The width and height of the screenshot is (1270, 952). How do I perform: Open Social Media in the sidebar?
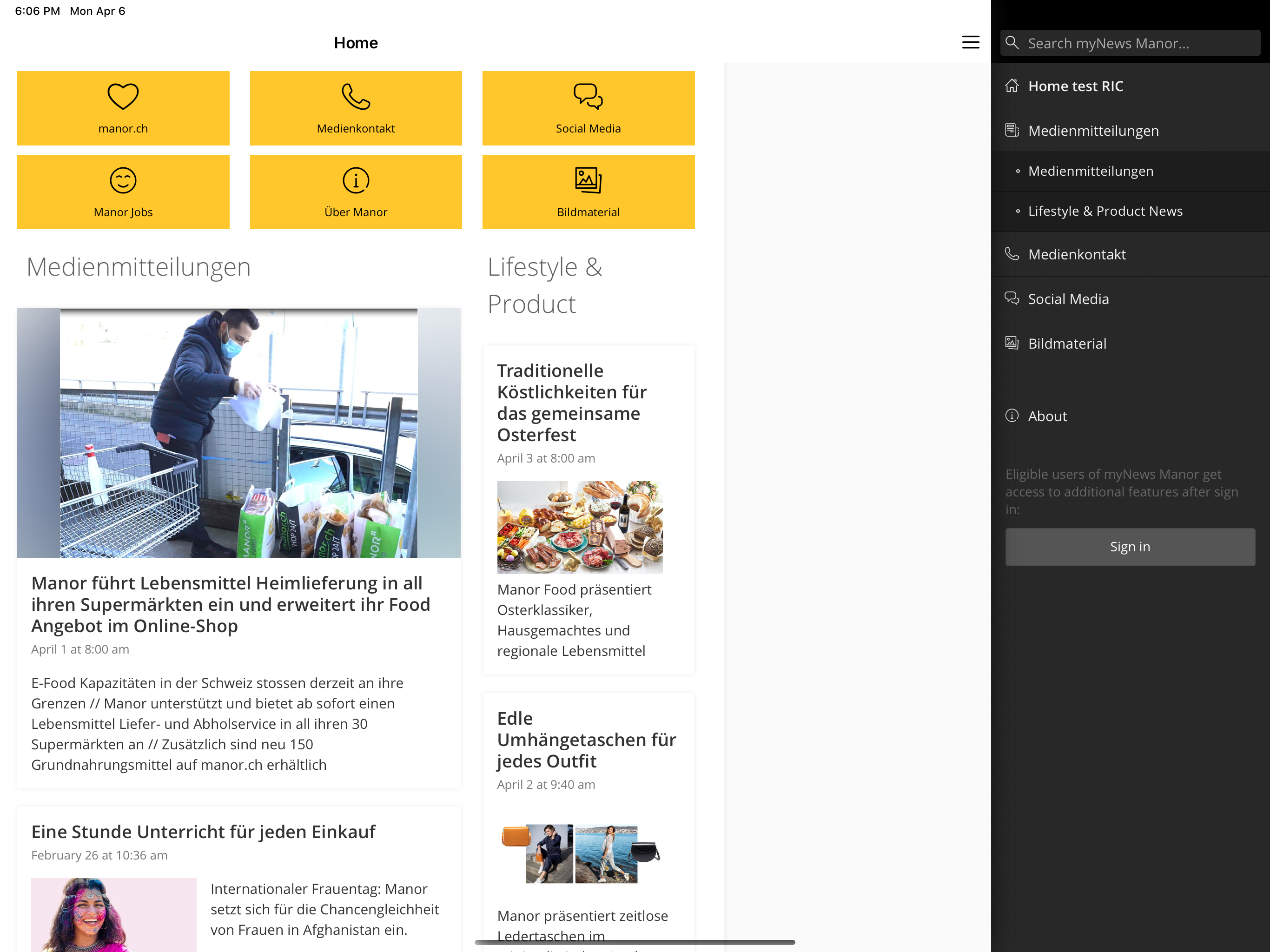1130,298
